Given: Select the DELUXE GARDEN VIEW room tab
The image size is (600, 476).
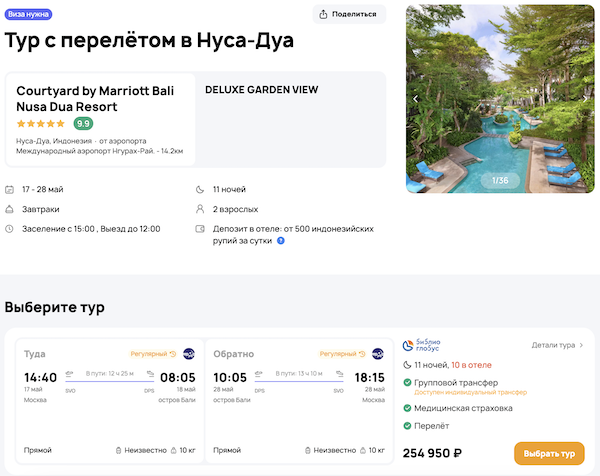Looking at the screenshot, I should point(261,90).
